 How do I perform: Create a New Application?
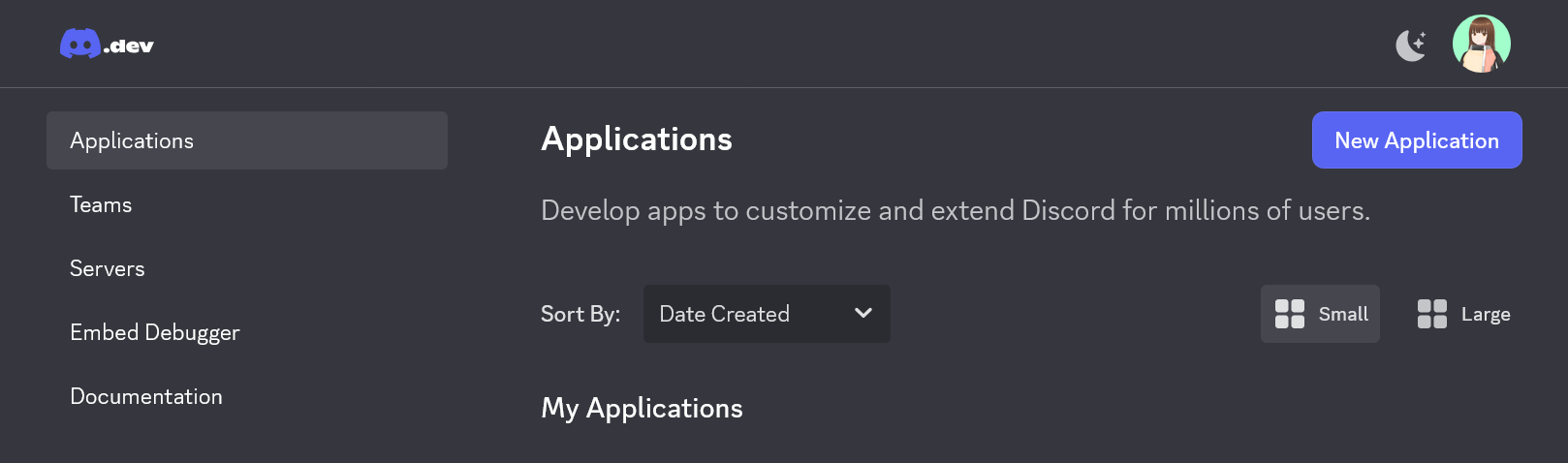click(x=1417, y=140)
